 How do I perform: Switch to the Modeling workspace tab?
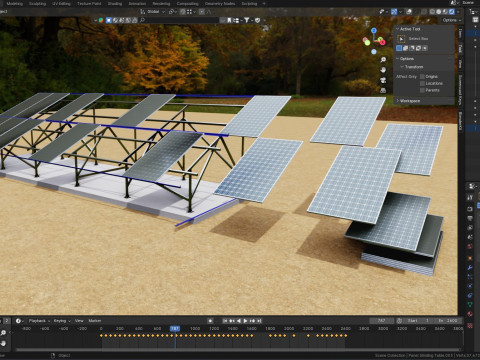point(15,4)
